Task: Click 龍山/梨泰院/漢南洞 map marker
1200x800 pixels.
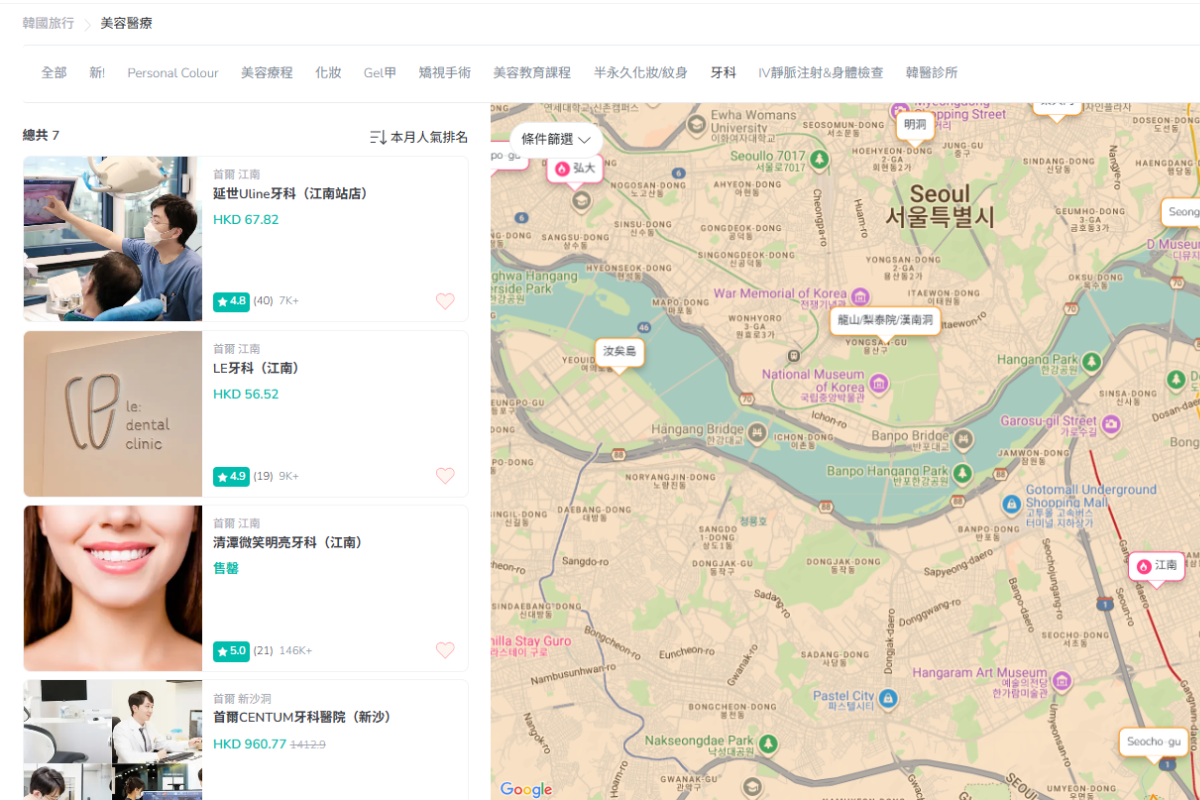Action: click(885, 320)
